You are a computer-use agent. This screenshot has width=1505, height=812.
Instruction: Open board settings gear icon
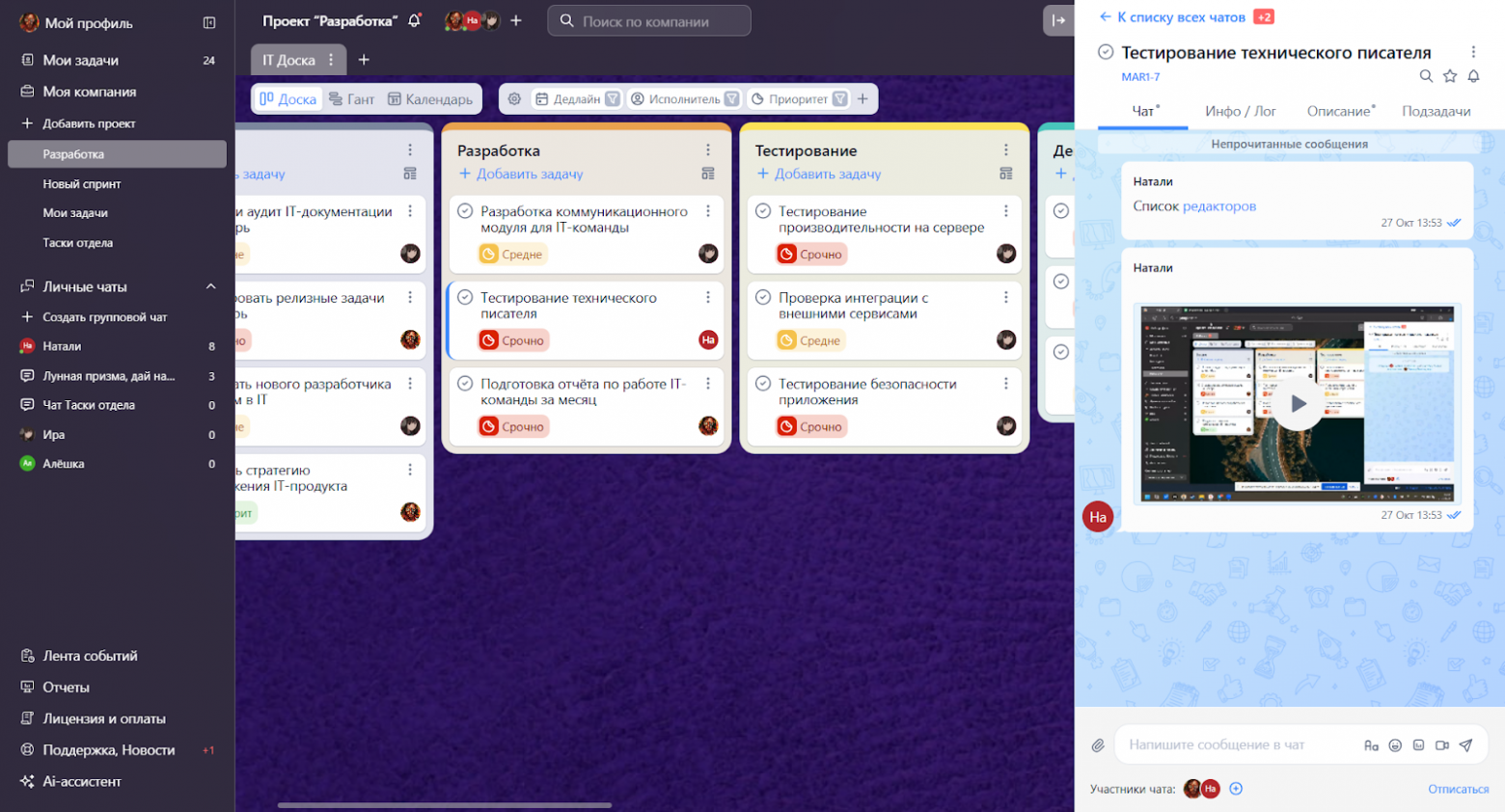(x=514, y=98)
